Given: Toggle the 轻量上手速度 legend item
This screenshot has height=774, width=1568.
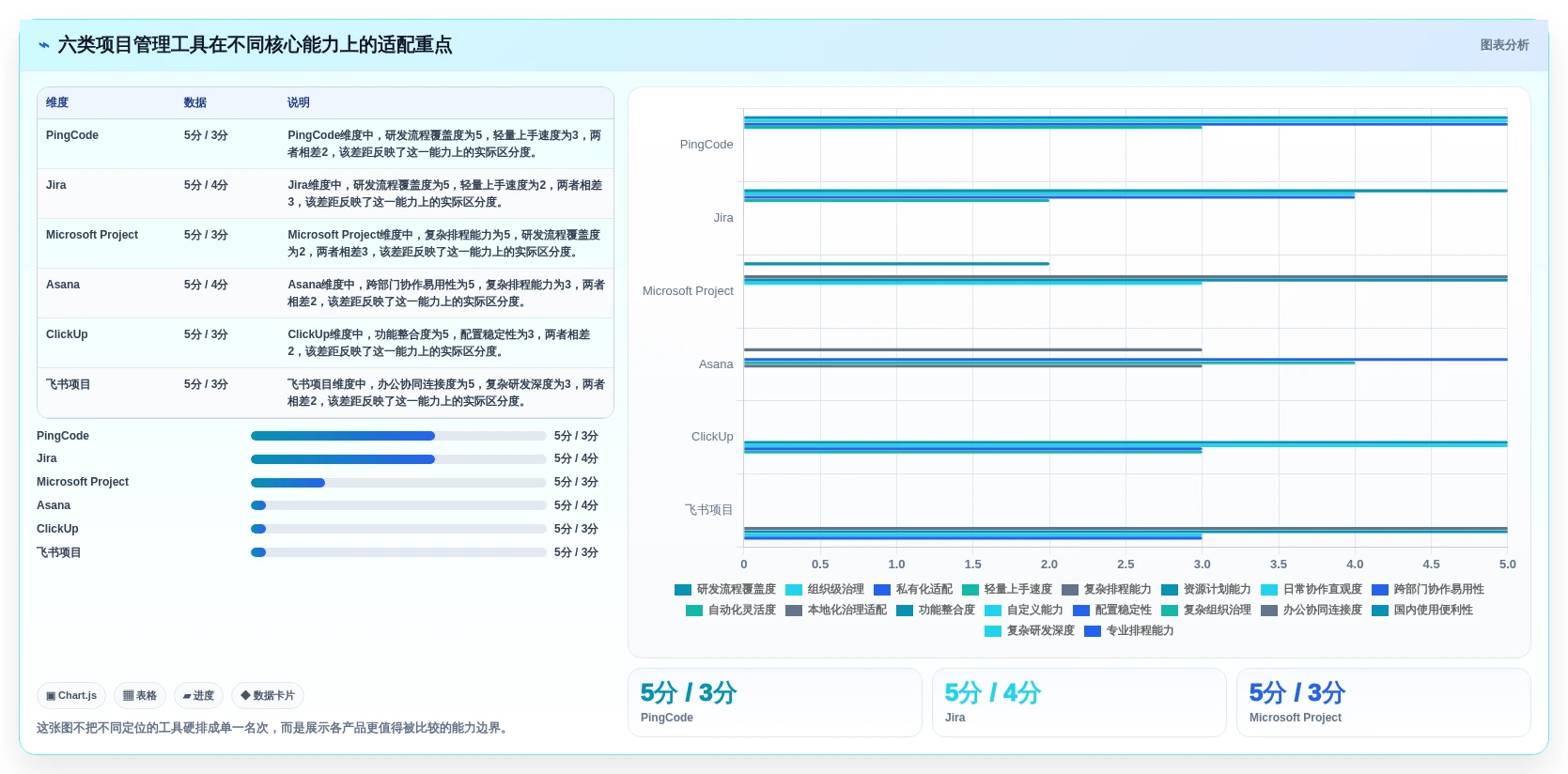Looking at the screenshot, I should [x=1007, y=590].
